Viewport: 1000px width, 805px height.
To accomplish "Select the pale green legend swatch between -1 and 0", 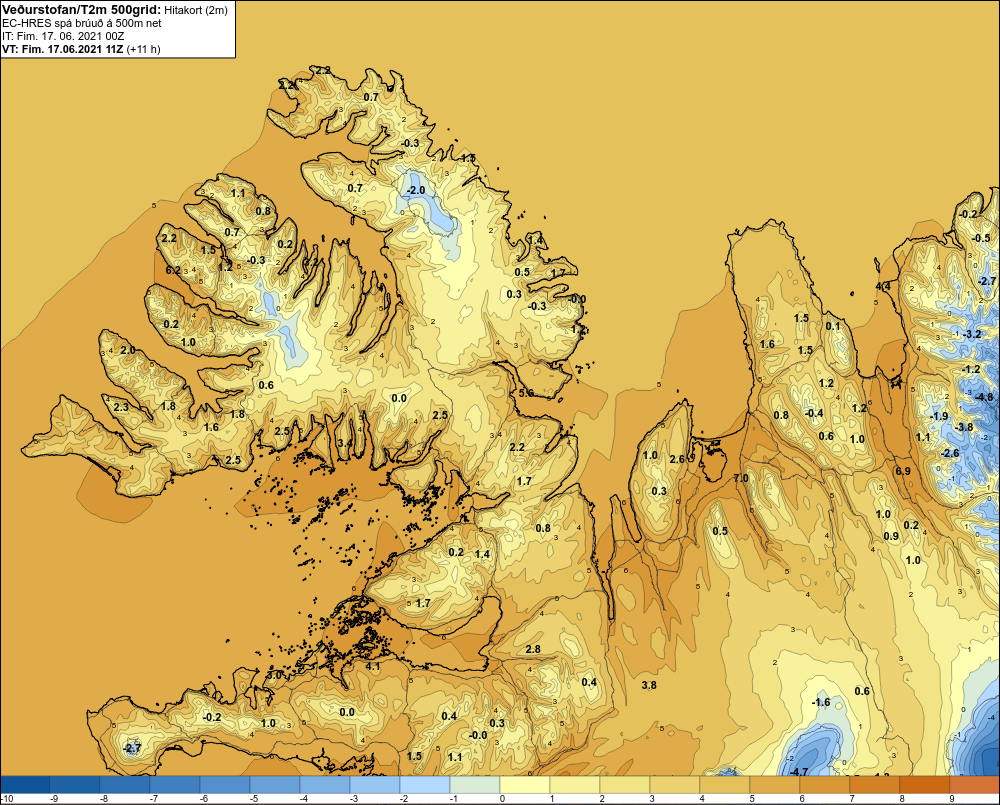I will [x=475, y=783].
